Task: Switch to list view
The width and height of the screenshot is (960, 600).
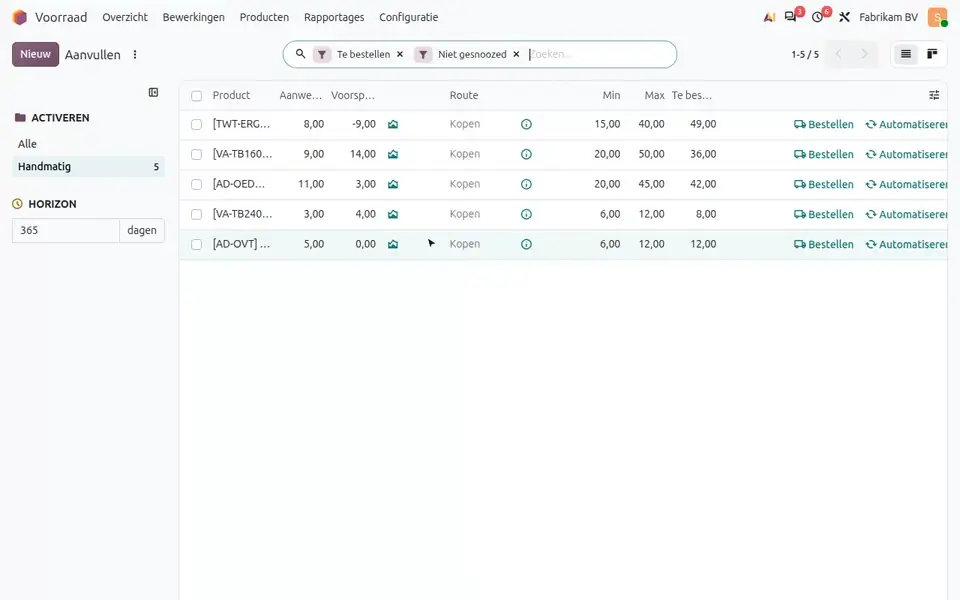Action: (906, 54)
